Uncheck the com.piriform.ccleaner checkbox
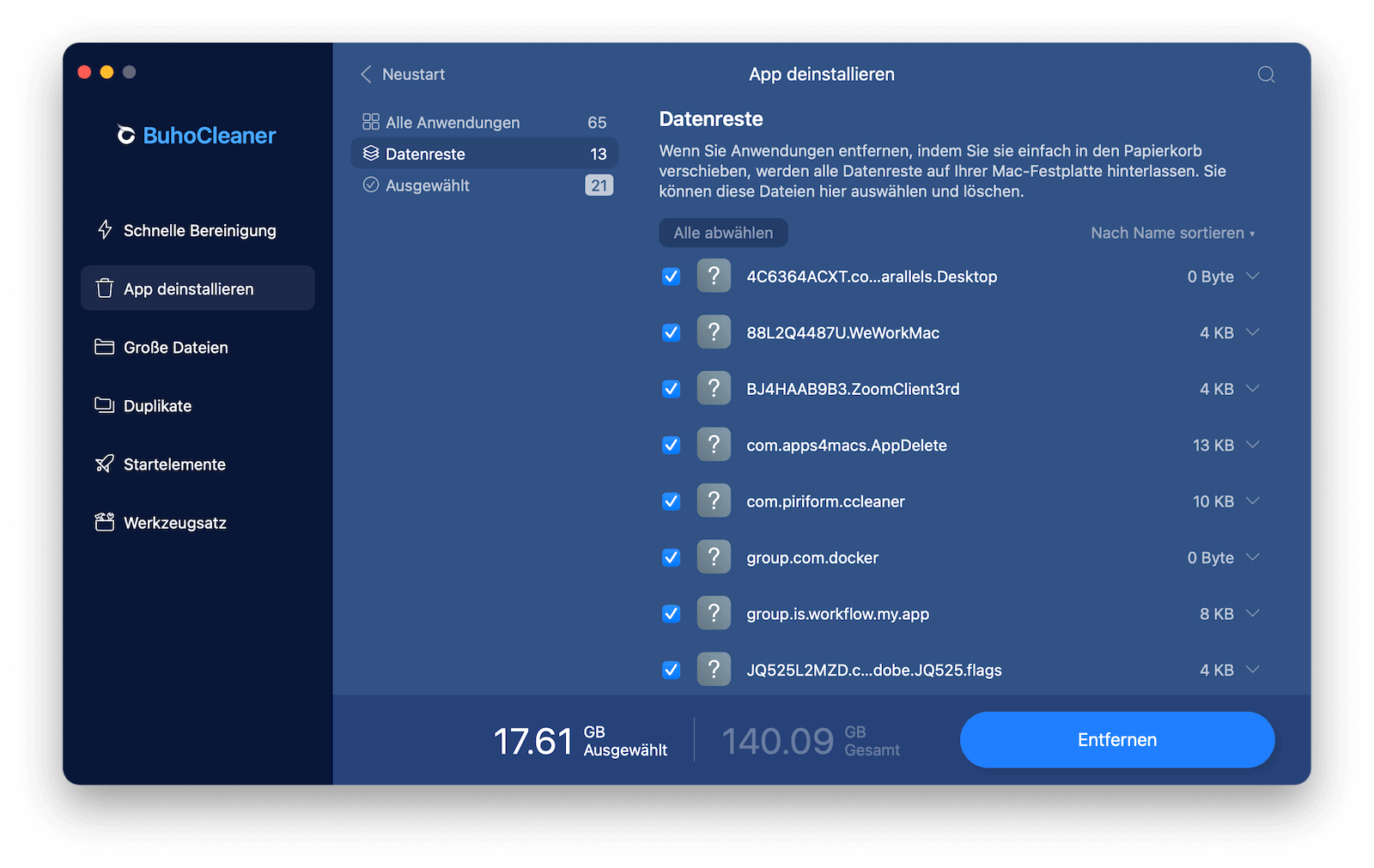 pos(672,501)
